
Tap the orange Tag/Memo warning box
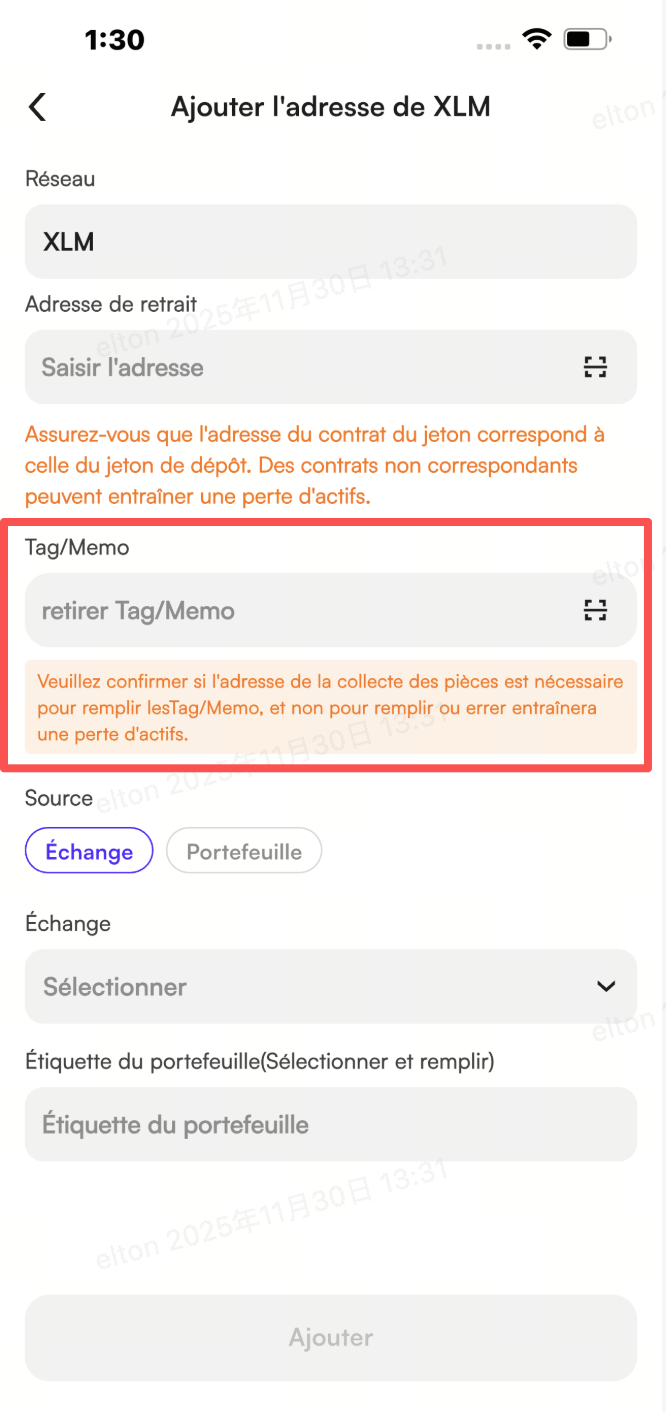click(x=331, y=707)
